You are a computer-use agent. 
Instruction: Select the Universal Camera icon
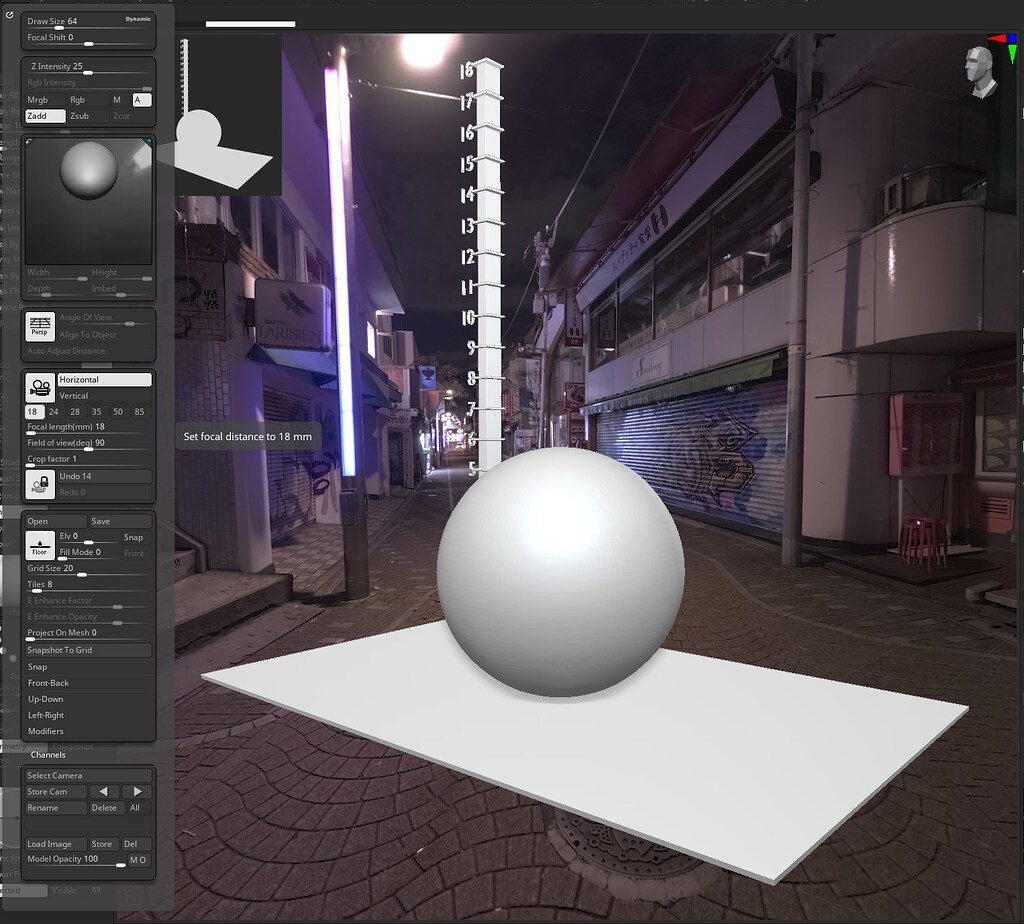tap(40, 386)
